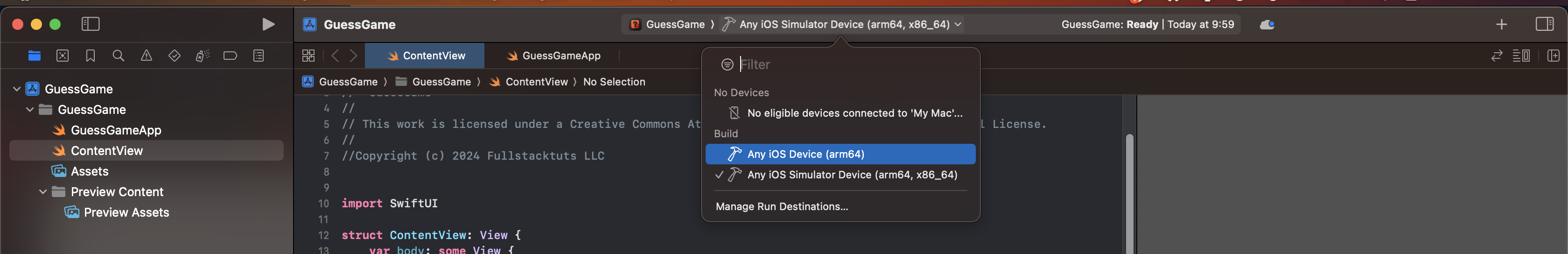
Task: Click the destination Filter field
Action: 849,64
